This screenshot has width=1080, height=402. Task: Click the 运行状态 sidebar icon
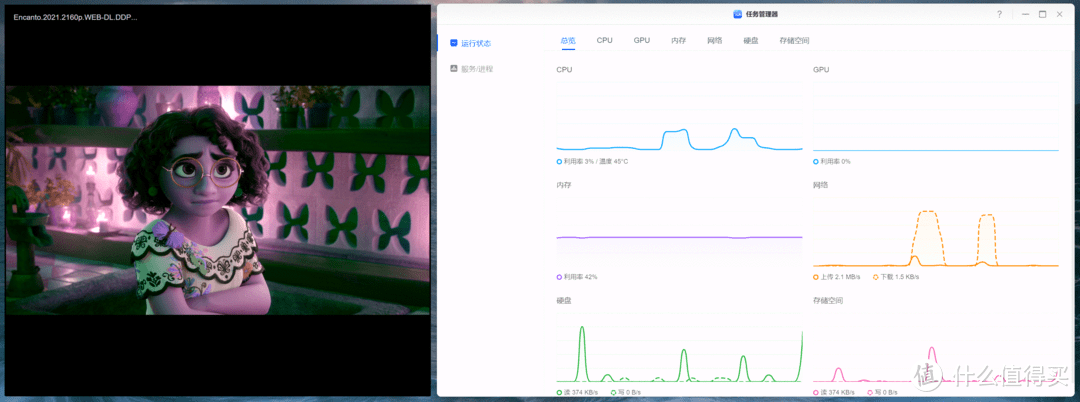click(454, 44)
